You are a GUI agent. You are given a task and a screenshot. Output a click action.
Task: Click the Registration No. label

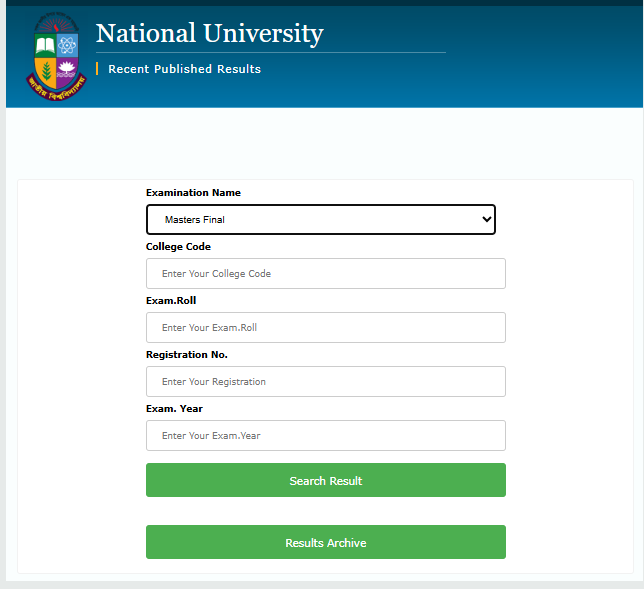(187, 354)
